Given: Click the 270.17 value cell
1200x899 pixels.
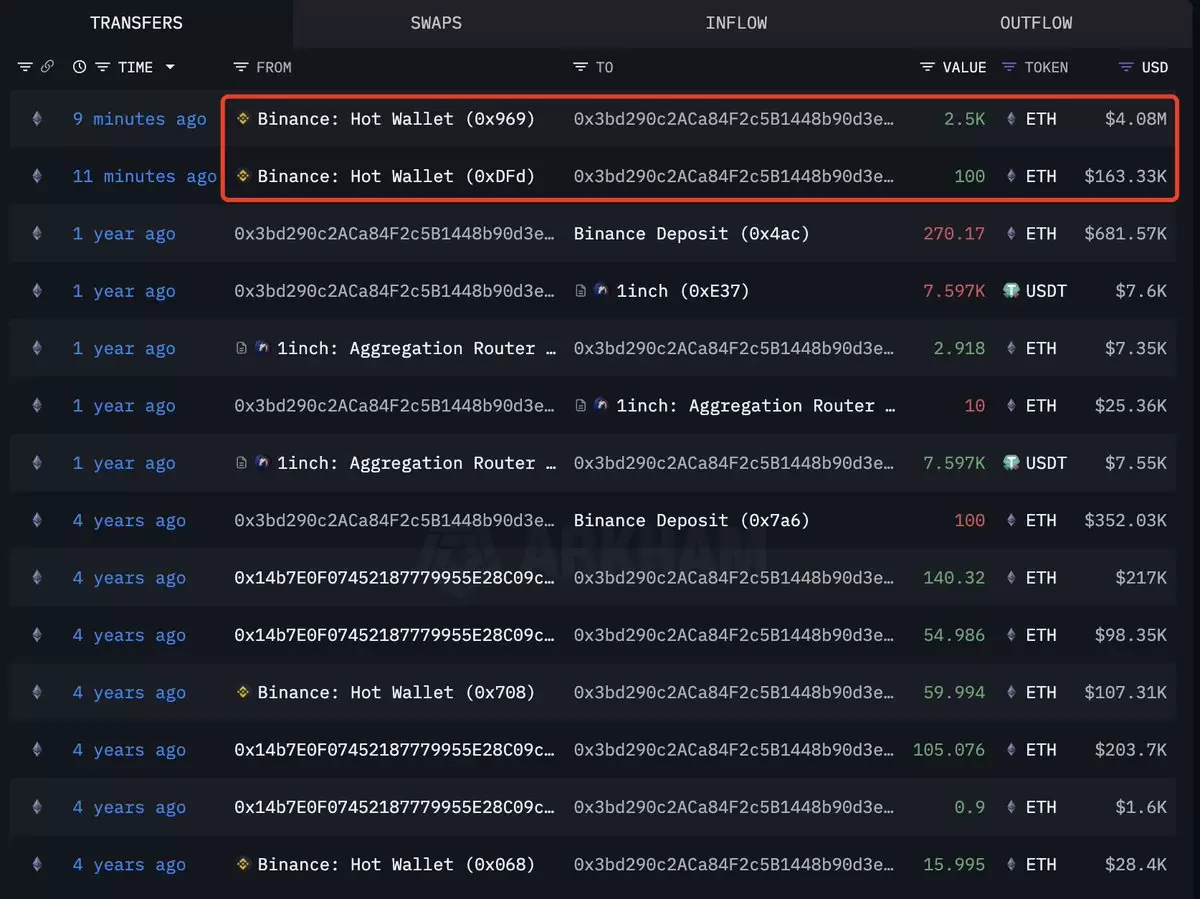Looking at the screenshot, I should click(x=954, y=233).
